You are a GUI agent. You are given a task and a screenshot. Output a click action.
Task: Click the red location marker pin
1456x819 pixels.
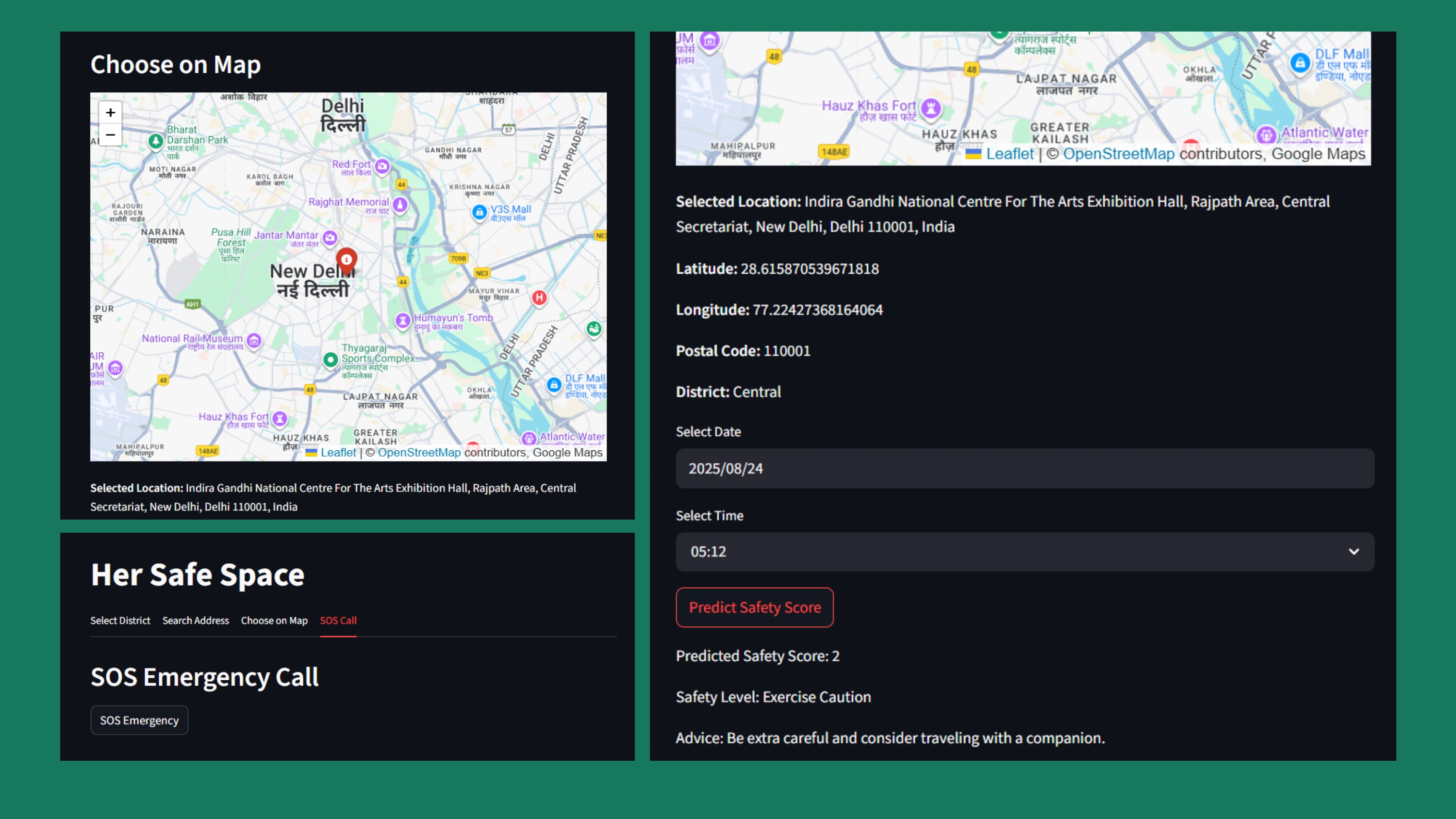click(347, 259)
